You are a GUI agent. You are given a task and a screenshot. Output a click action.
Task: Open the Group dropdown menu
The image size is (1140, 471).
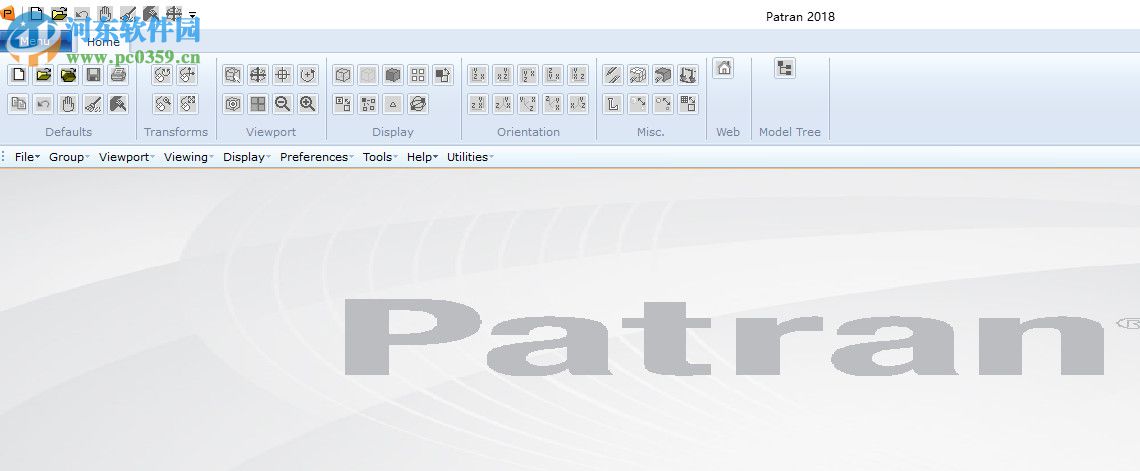[x=69, y=157]
